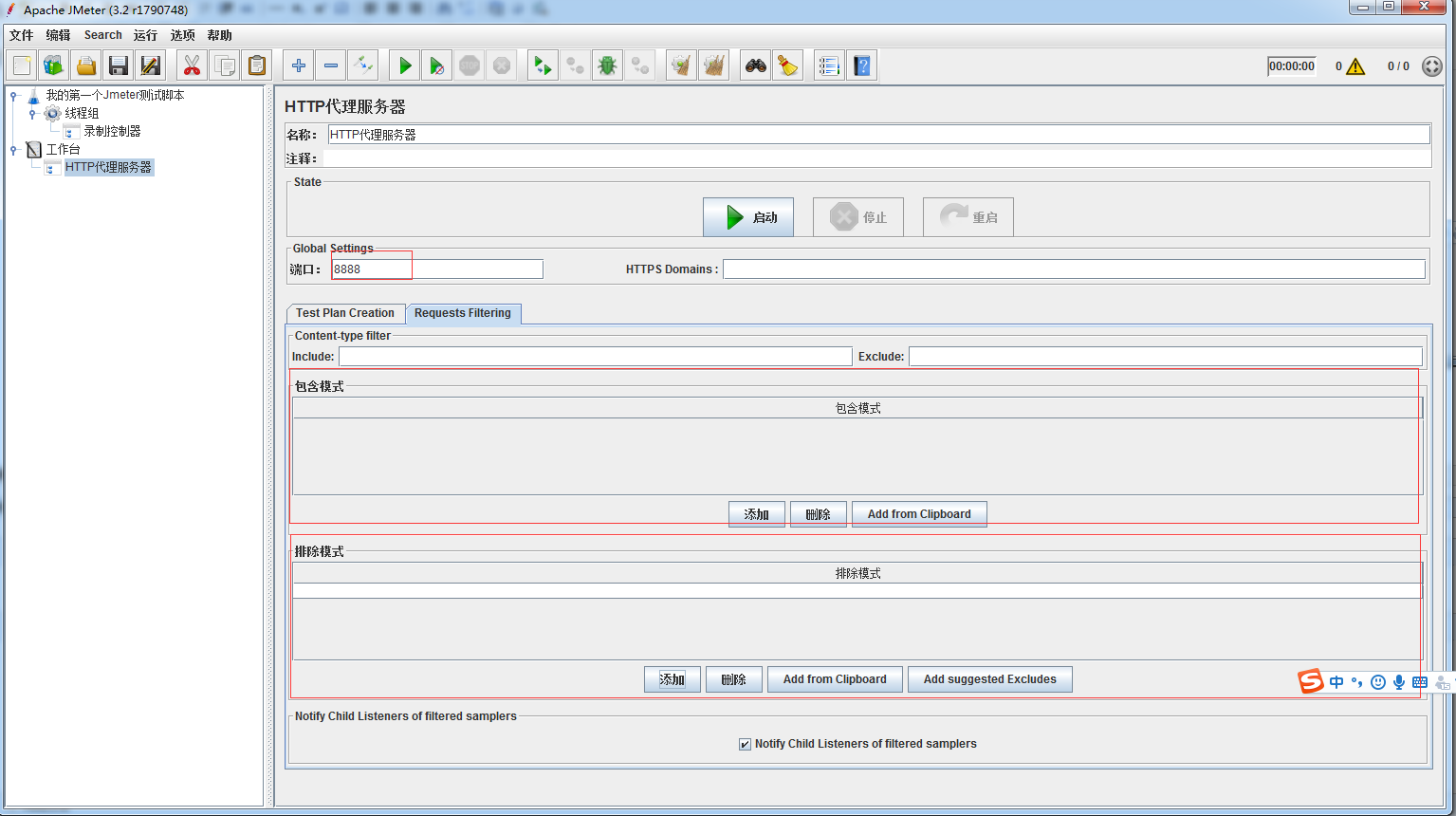Click the Copy icon in toolbar
1456x816 pixels.
[225, 65]
